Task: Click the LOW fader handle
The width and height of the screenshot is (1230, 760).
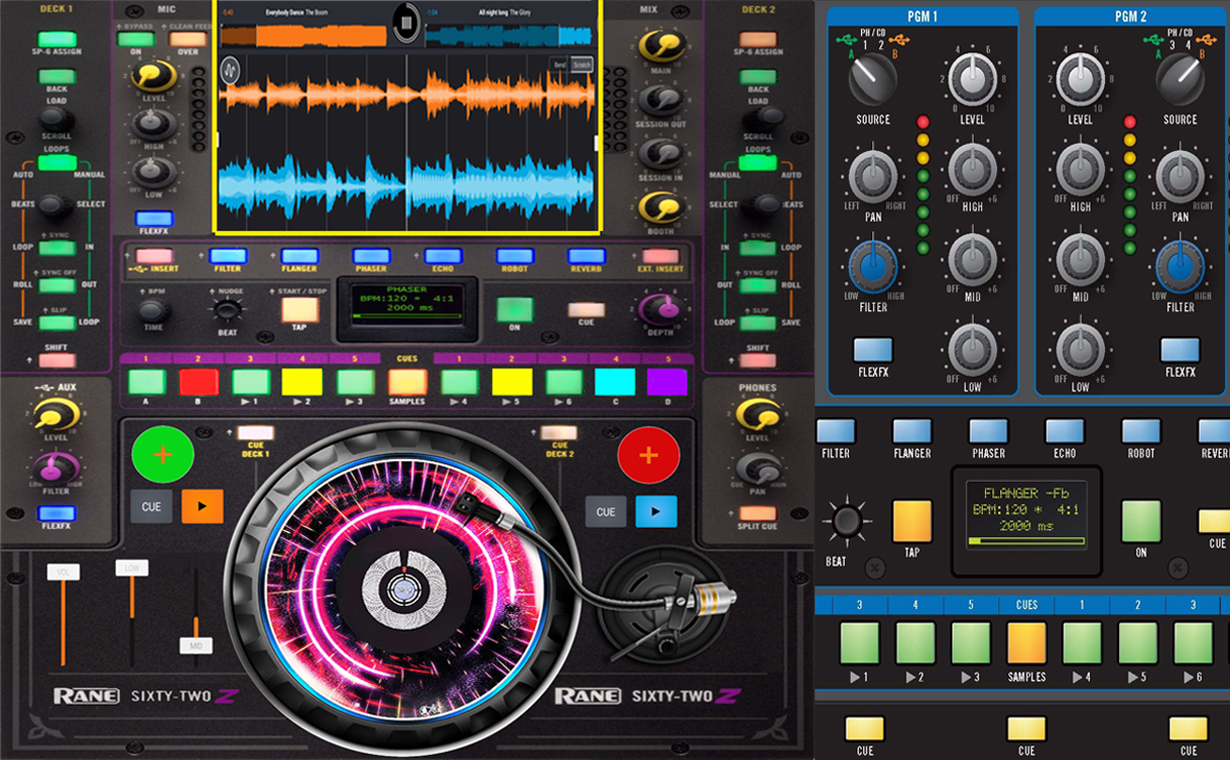Action: (131, 568)
